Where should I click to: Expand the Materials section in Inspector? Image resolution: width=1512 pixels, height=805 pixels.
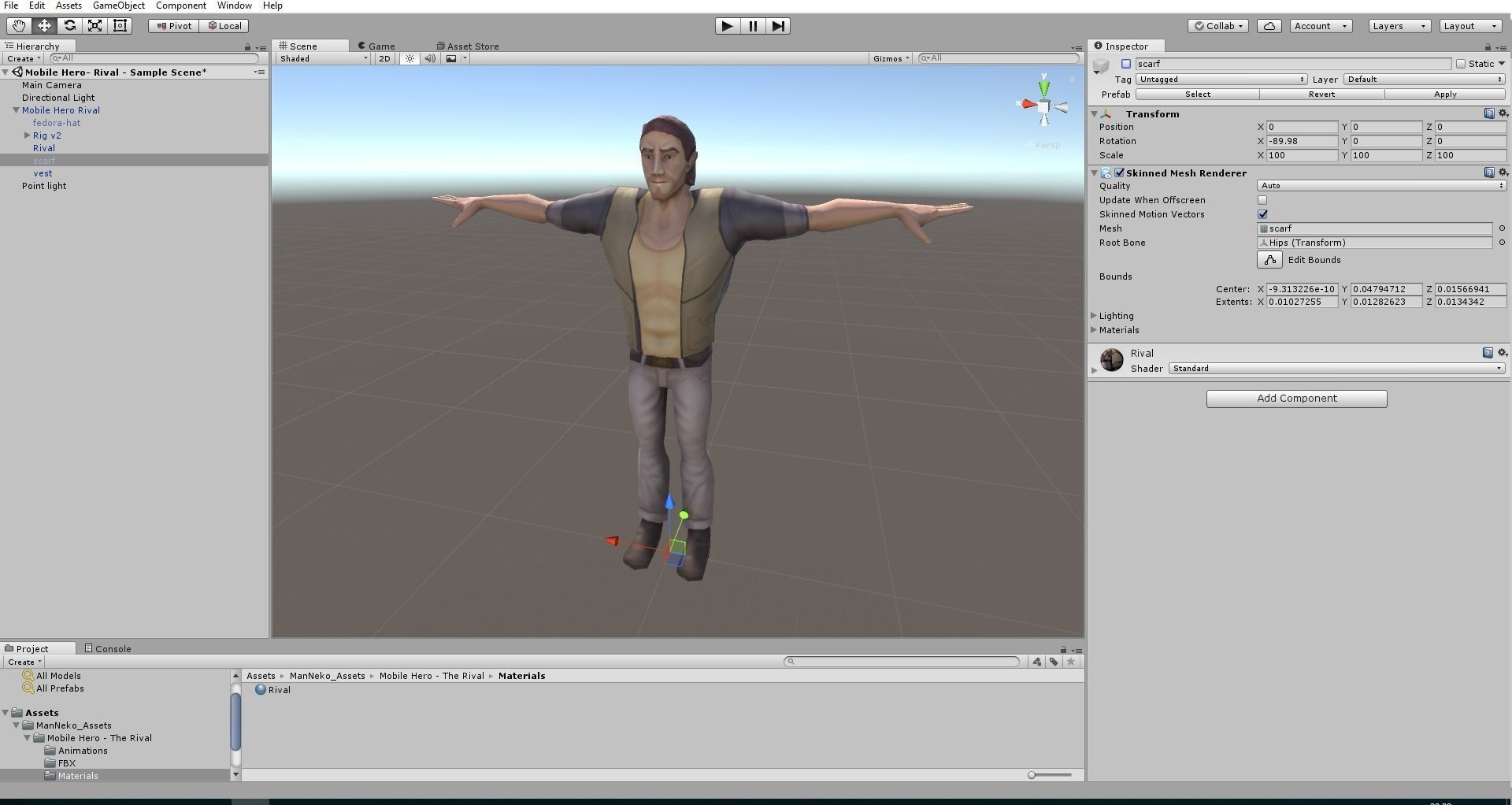[1094, 330]
